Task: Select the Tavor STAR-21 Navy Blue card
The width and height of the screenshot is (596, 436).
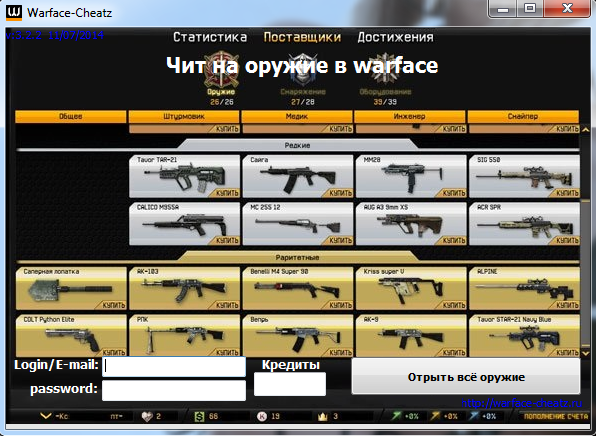Action: click(525, 336)
